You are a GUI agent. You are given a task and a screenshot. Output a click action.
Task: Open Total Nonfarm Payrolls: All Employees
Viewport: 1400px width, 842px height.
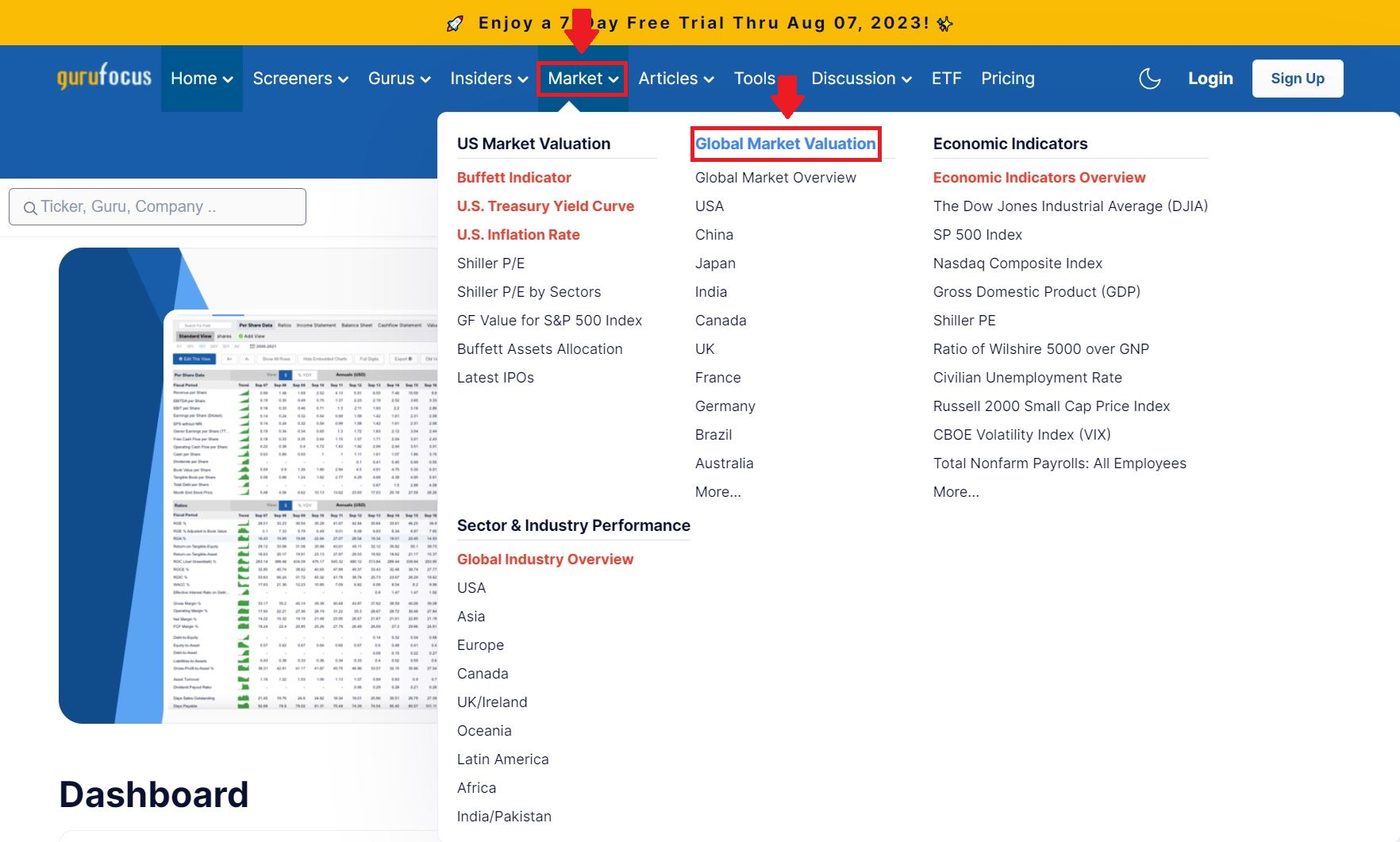pyautogui.click(x=1060, y=463)
